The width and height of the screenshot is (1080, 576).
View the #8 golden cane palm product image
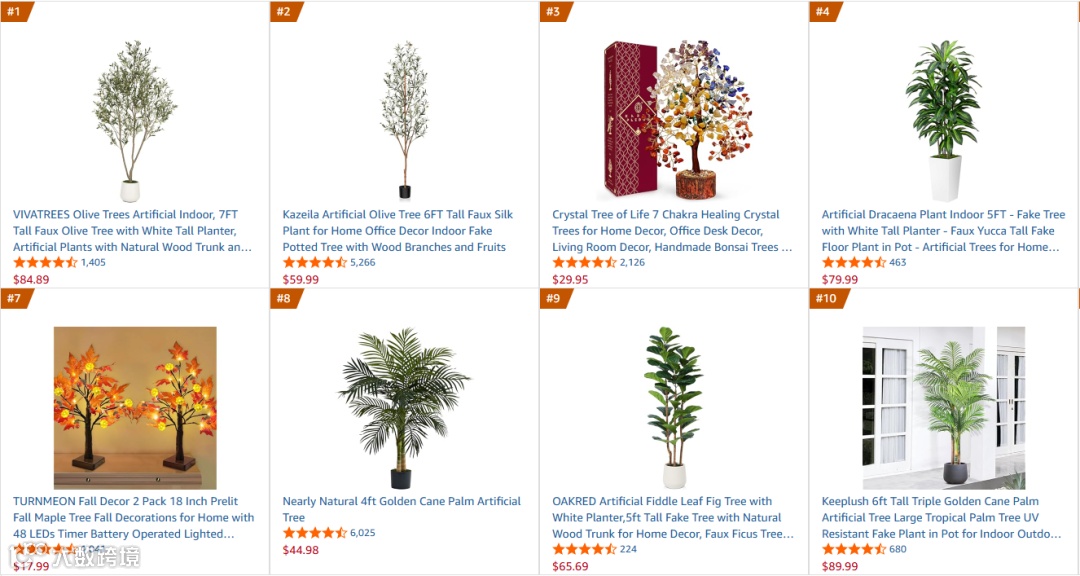coord(404,408)
